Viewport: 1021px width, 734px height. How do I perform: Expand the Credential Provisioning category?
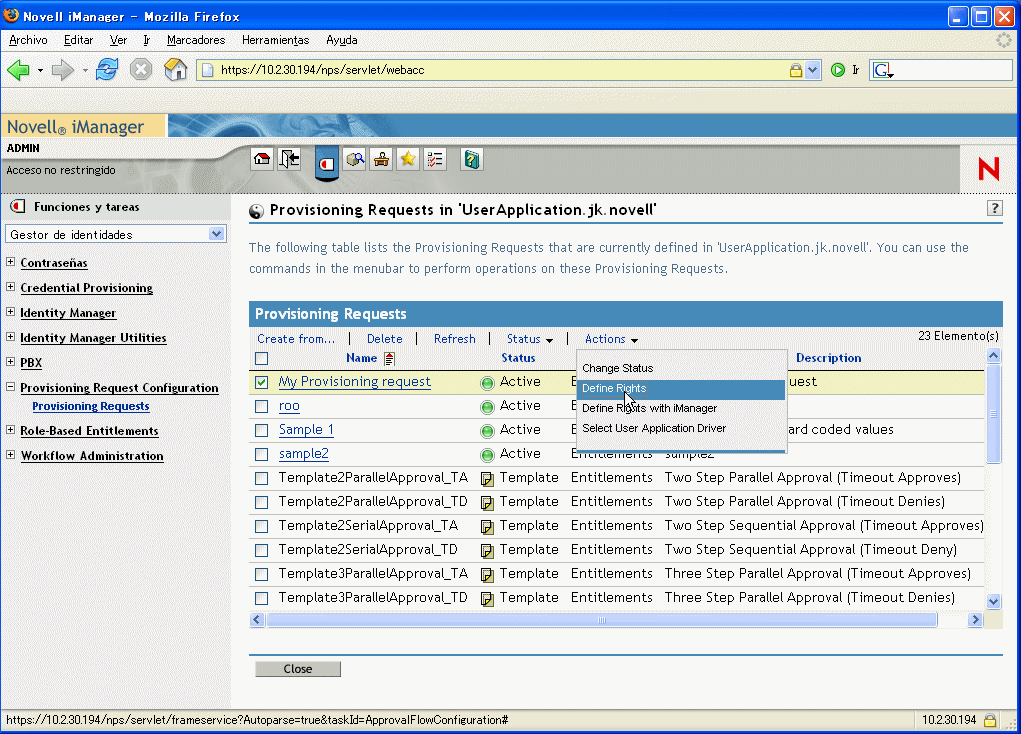click(x=10, y=287)
